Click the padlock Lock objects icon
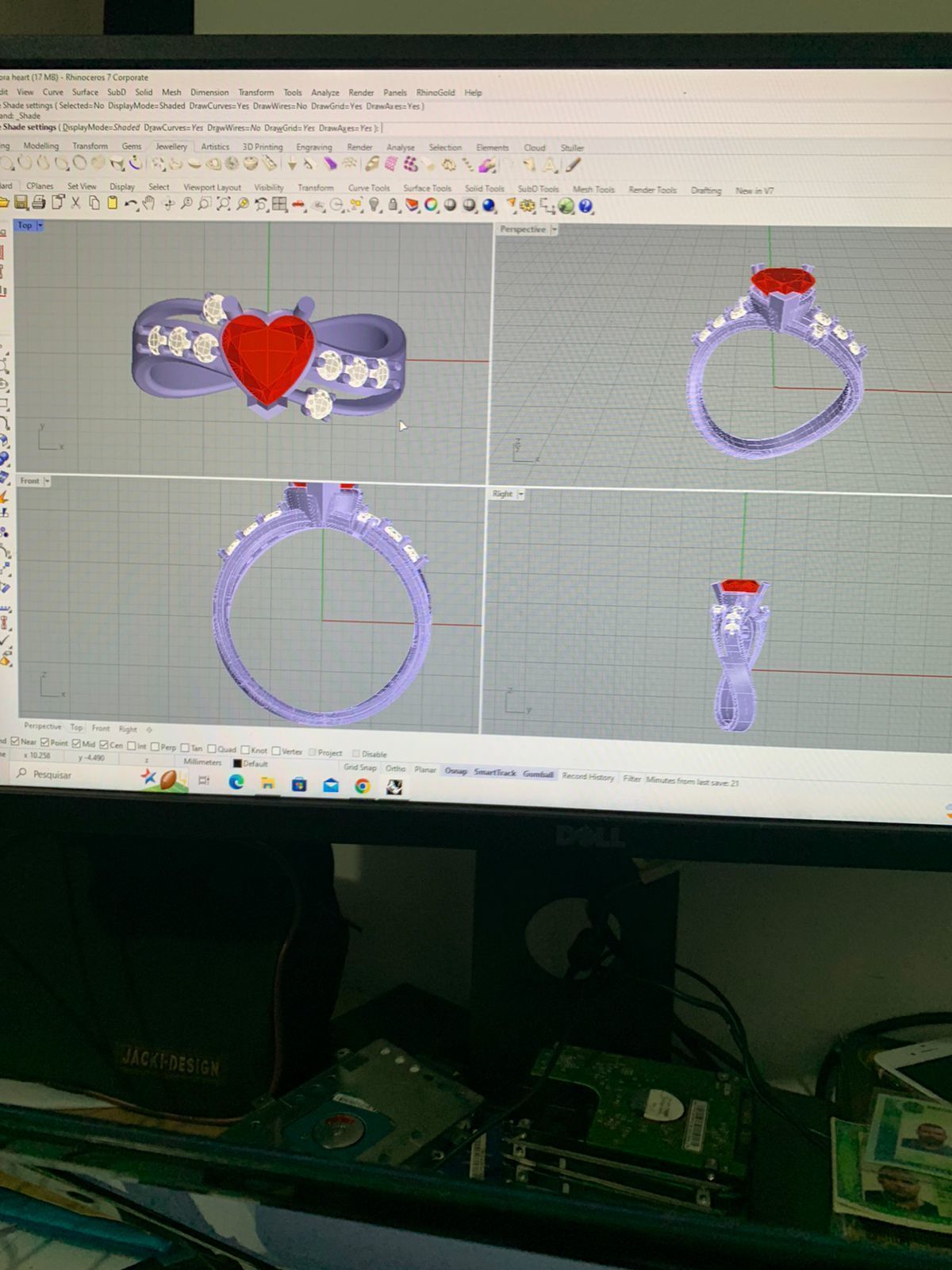The image size is (952, 1270). coord(393,206)
